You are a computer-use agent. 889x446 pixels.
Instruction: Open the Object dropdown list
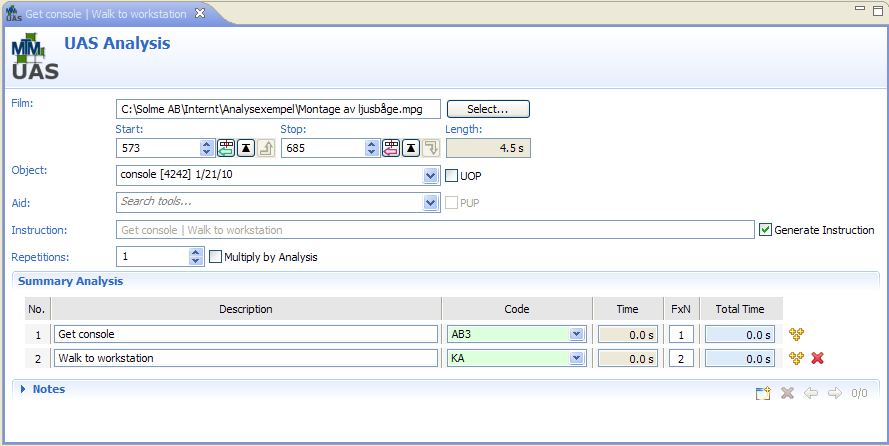coord(430,176)
